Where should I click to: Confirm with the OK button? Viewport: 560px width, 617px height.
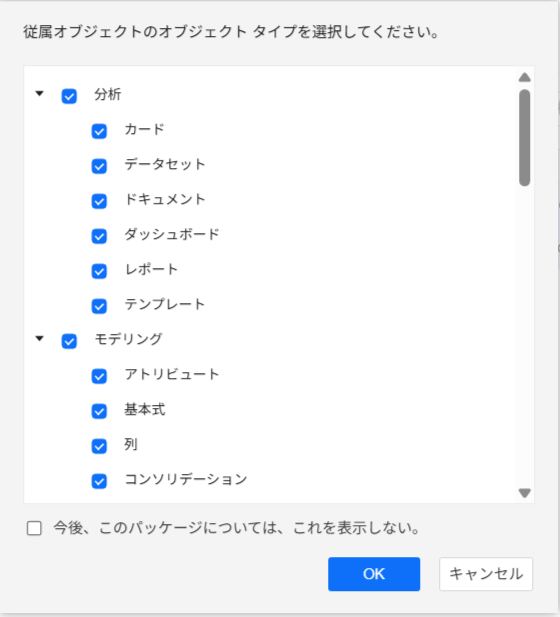pyautogui.click(x=374, y=574)
